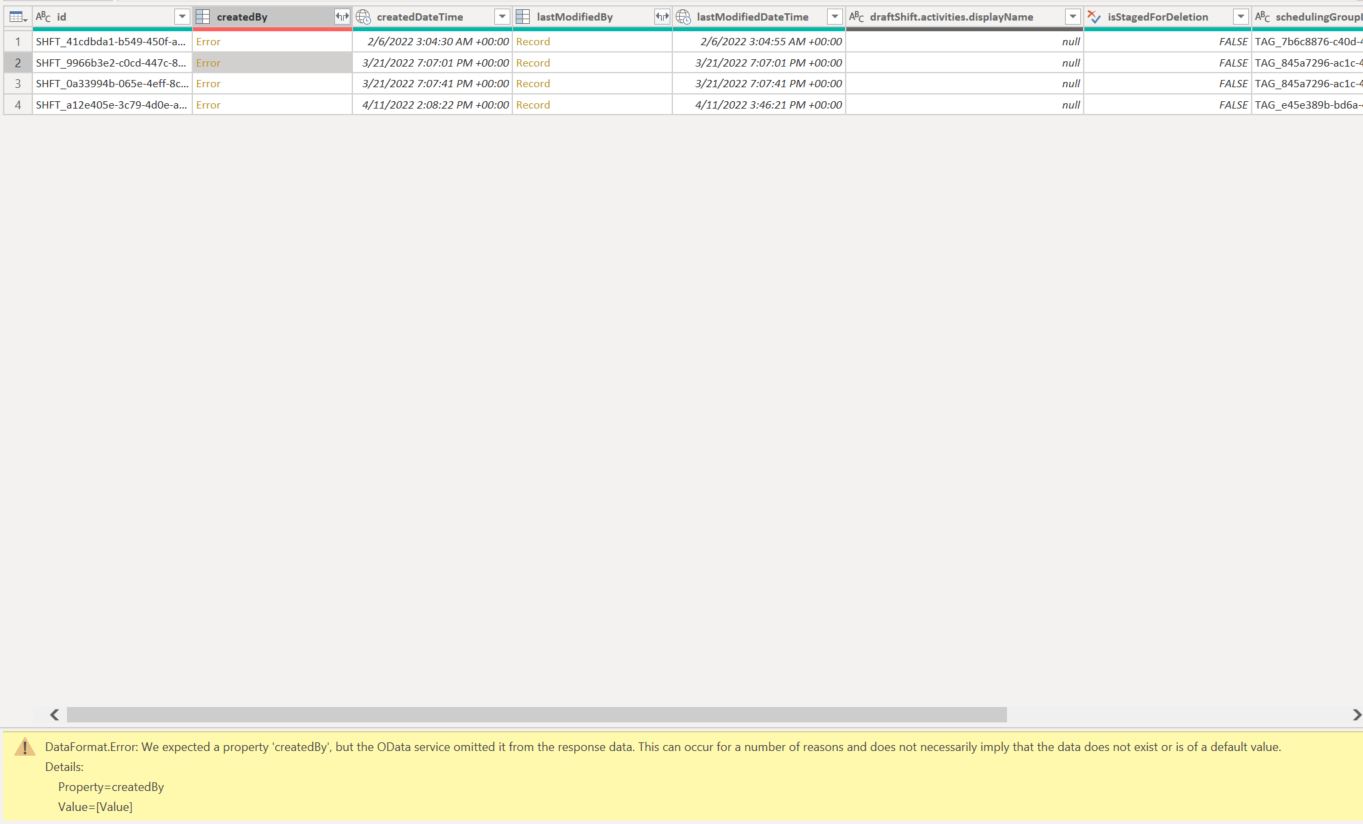Select the row 4 number header
The width and height of the screenshot is (1363, 824).
pyautogui.click(x=17, y=105)
